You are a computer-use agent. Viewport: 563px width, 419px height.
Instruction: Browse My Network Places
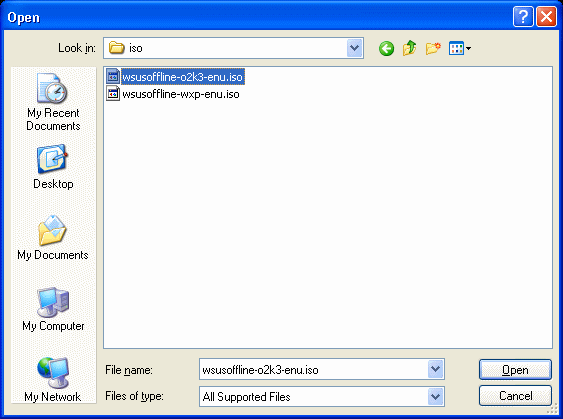(53, 380)
